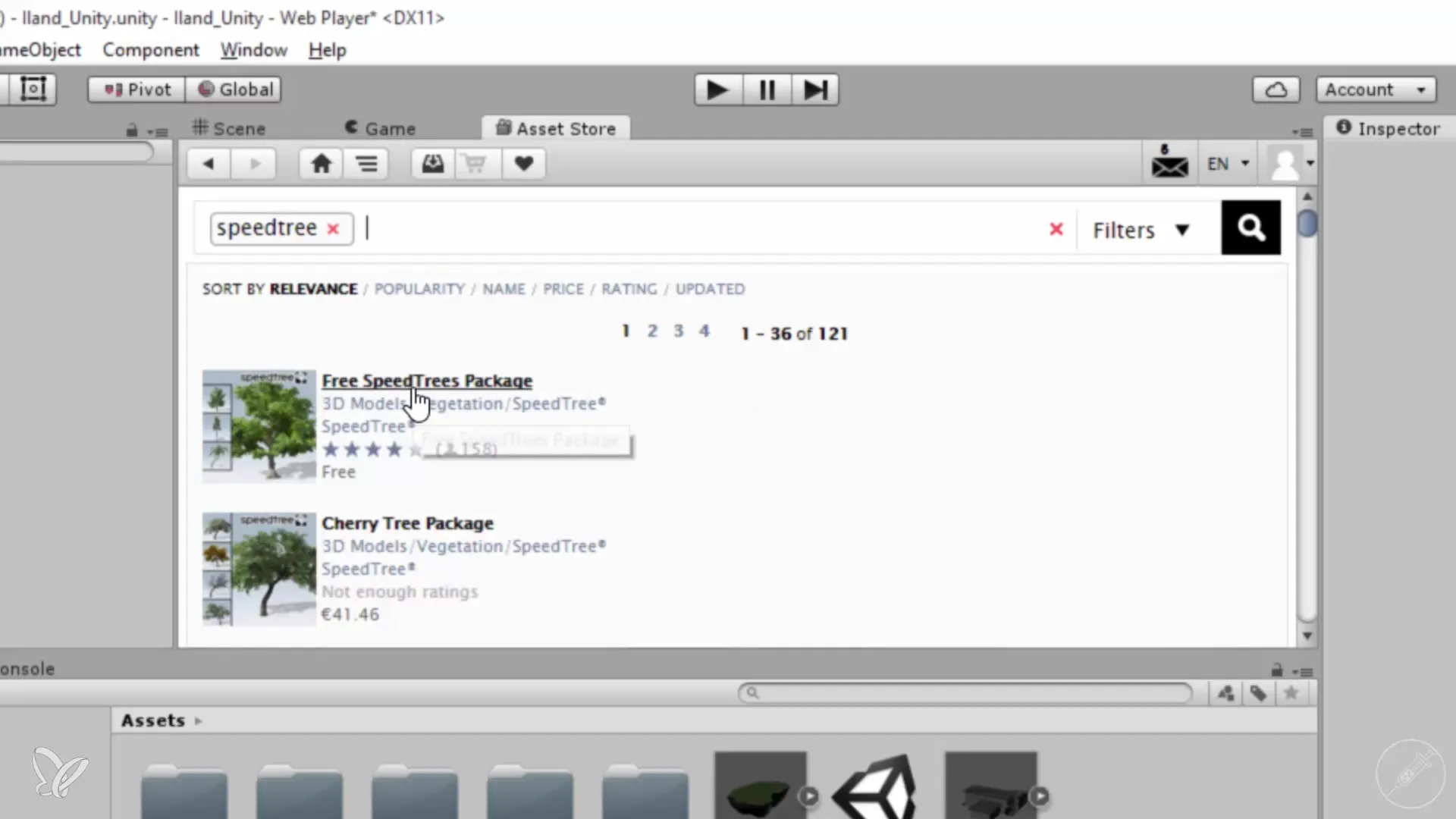Open the wishlist heart icon
This screenshot has width=1456, height=819.
pyautogui.click(x=523, y=164)
